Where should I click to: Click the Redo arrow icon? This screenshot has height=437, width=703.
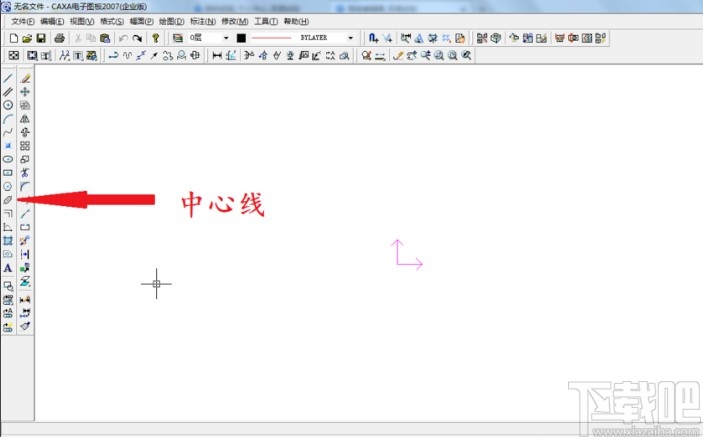click(x=137, y=38)
